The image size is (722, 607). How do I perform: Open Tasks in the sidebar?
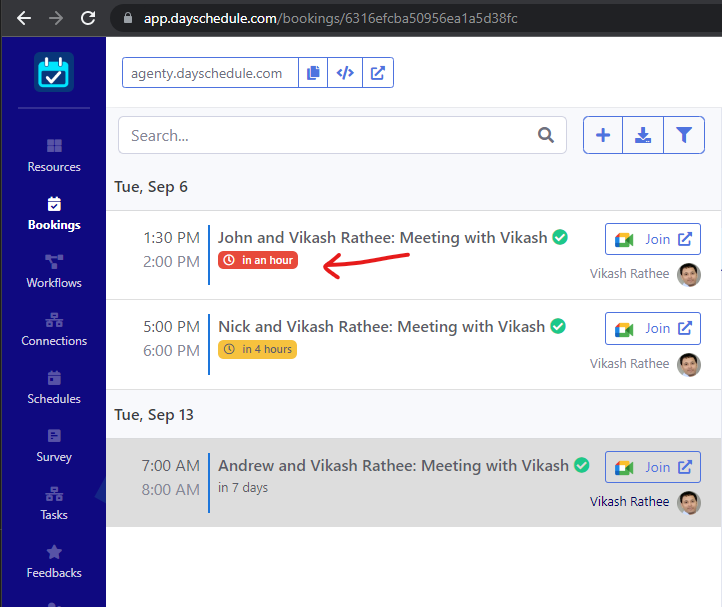[x=54, y=504]
